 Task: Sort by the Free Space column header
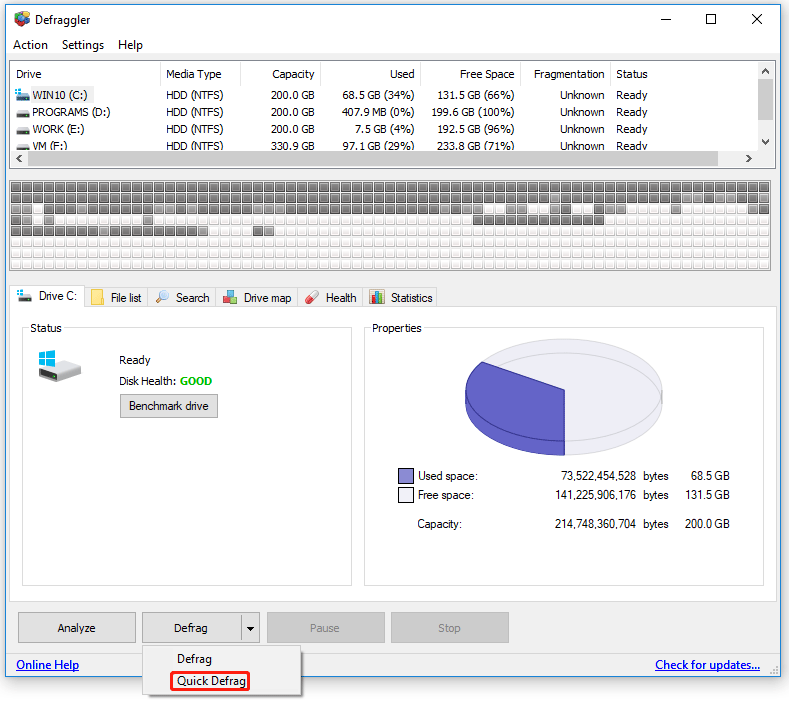coord(470,74)
